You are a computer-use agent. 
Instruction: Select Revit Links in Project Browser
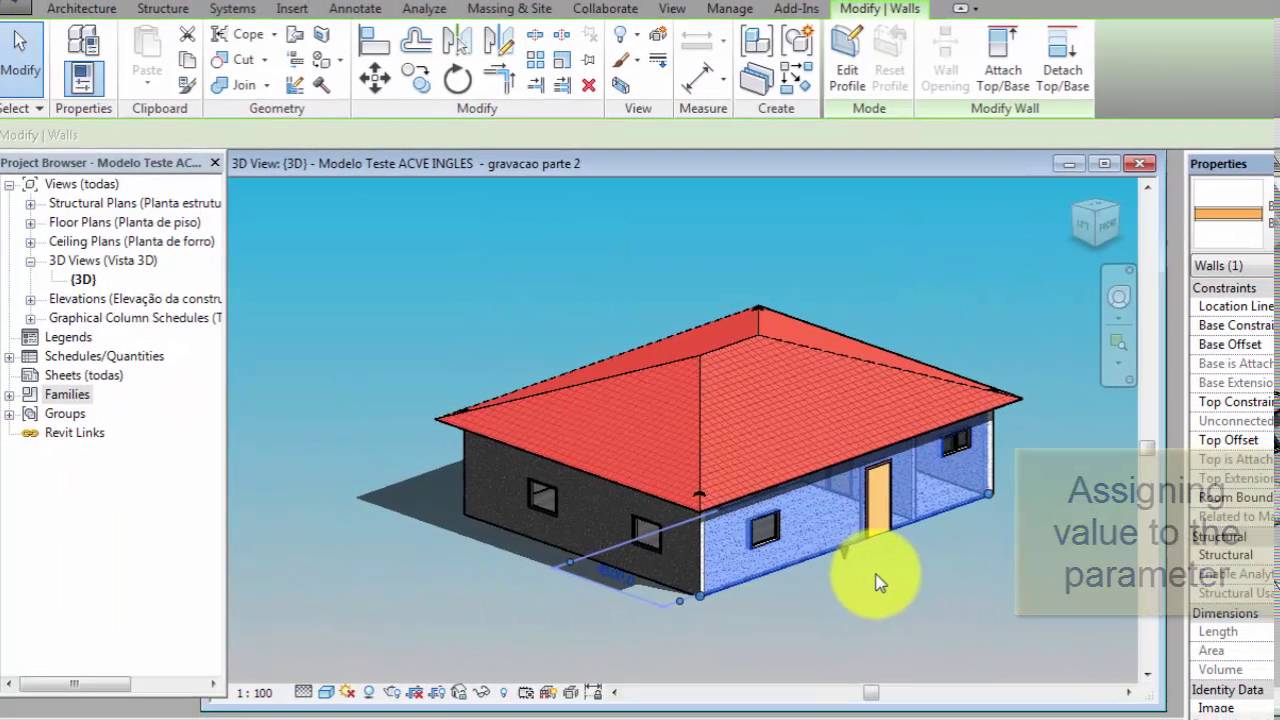coord(74,433)
